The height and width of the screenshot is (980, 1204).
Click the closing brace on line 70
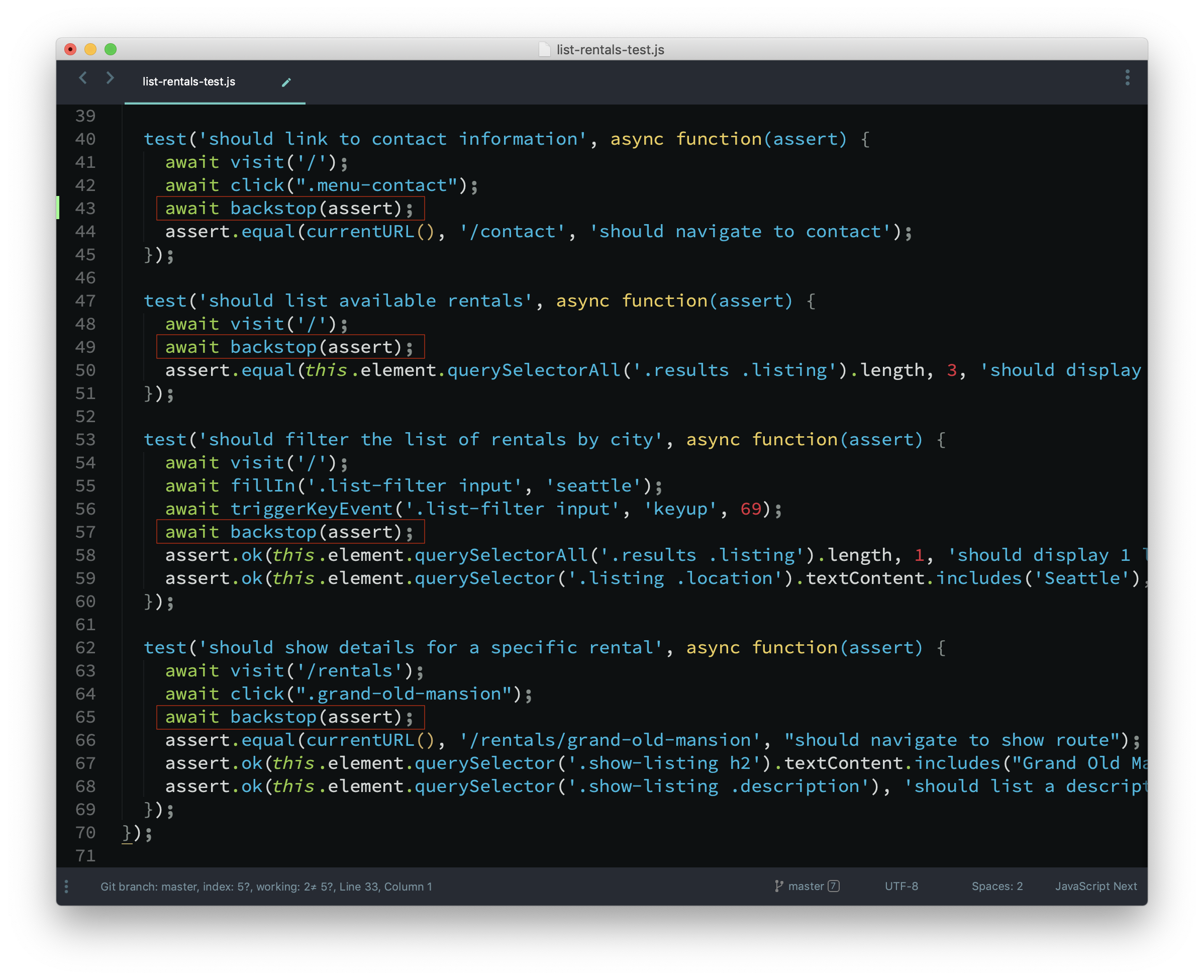coord(127,833)
